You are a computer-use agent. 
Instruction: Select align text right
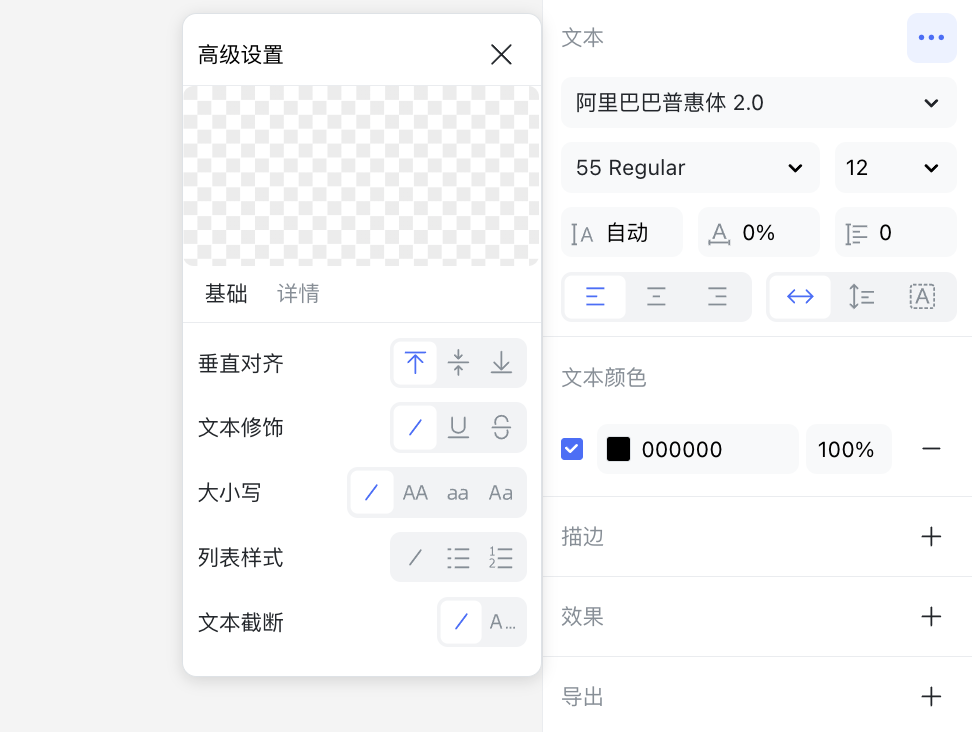tap(717, 297)
